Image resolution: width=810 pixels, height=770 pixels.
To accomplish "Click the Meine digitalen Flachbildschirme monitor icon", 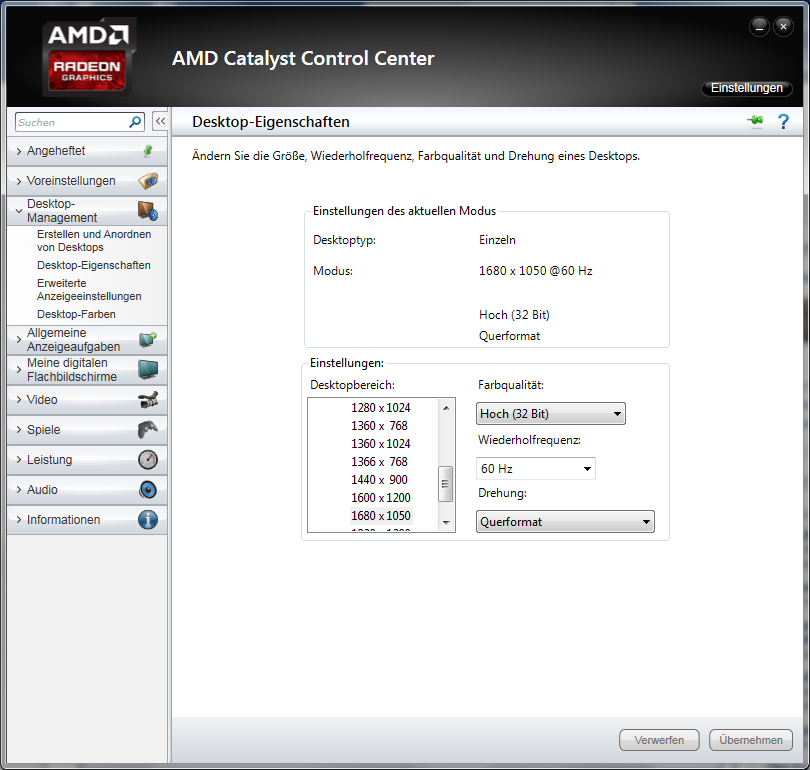I will point(148,370).
